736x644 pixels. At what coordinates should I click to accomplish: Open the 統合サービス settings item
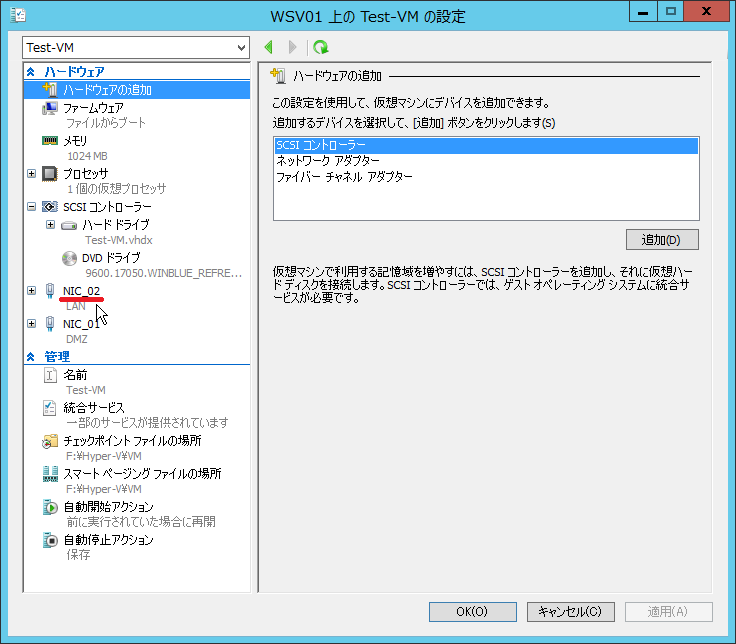(x=94, y=408)
